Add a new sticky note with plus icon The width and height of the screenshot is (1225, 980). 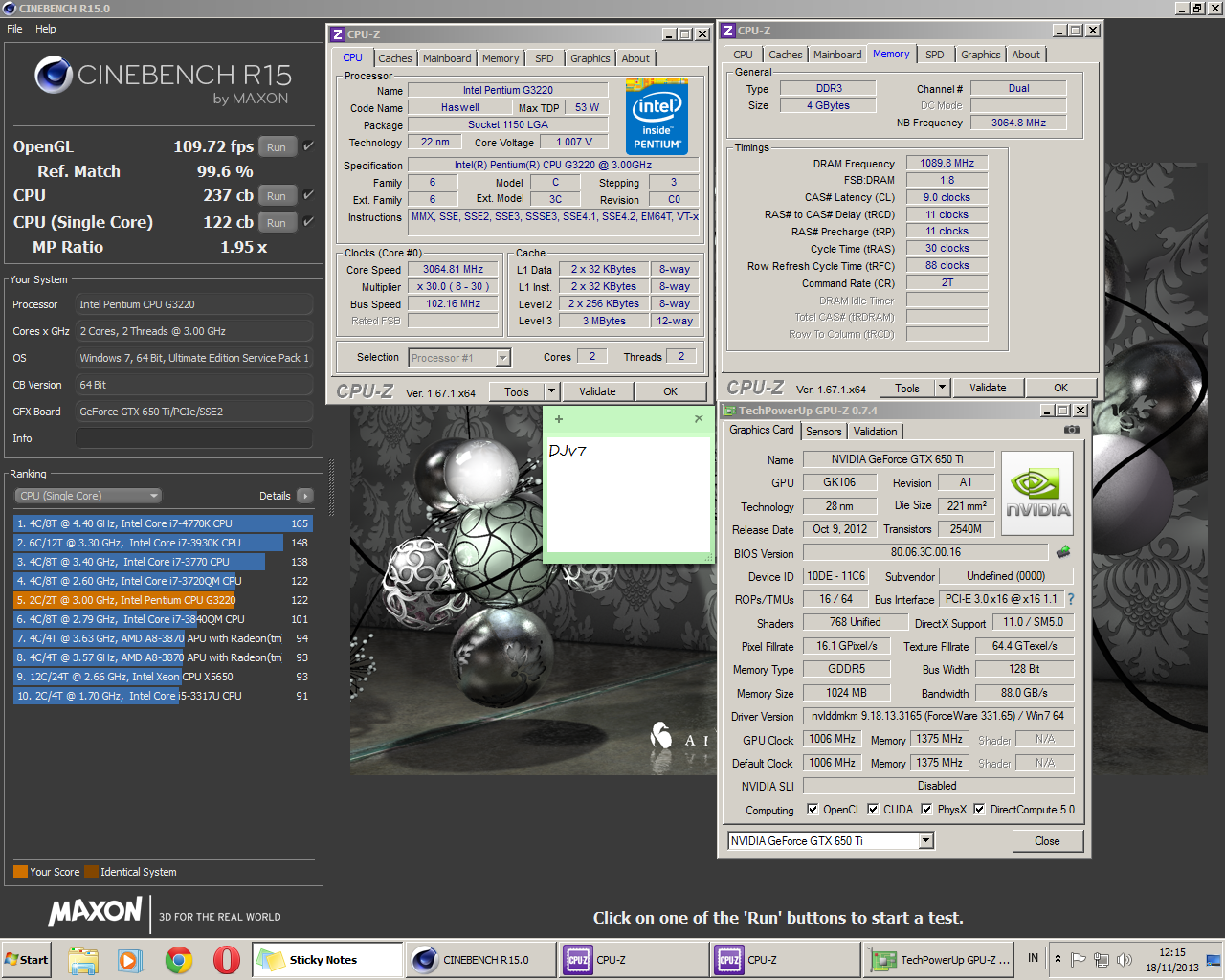pos(559,419)
